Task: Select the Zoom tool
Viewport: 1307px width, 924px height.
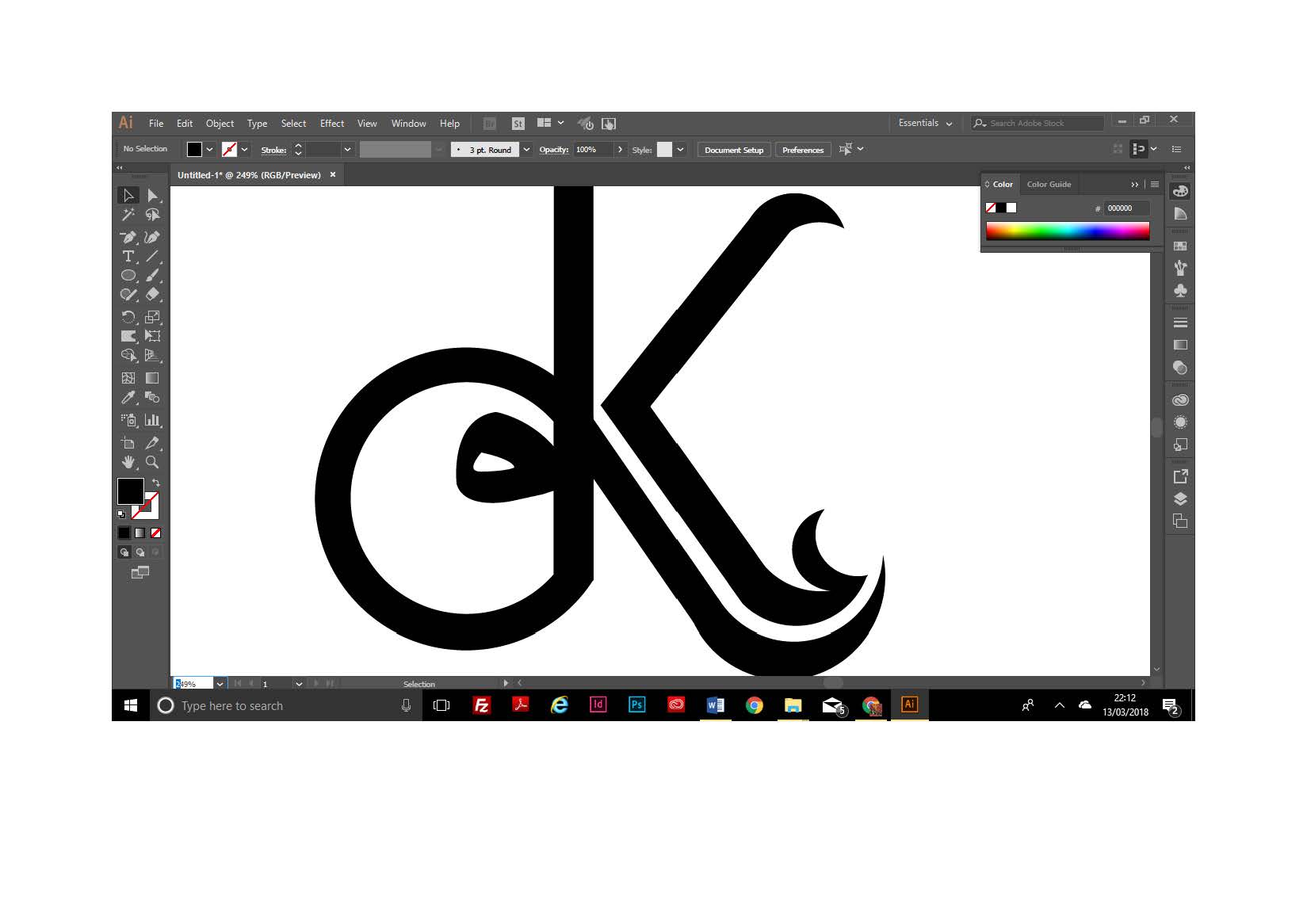Action: coord(151,462)
